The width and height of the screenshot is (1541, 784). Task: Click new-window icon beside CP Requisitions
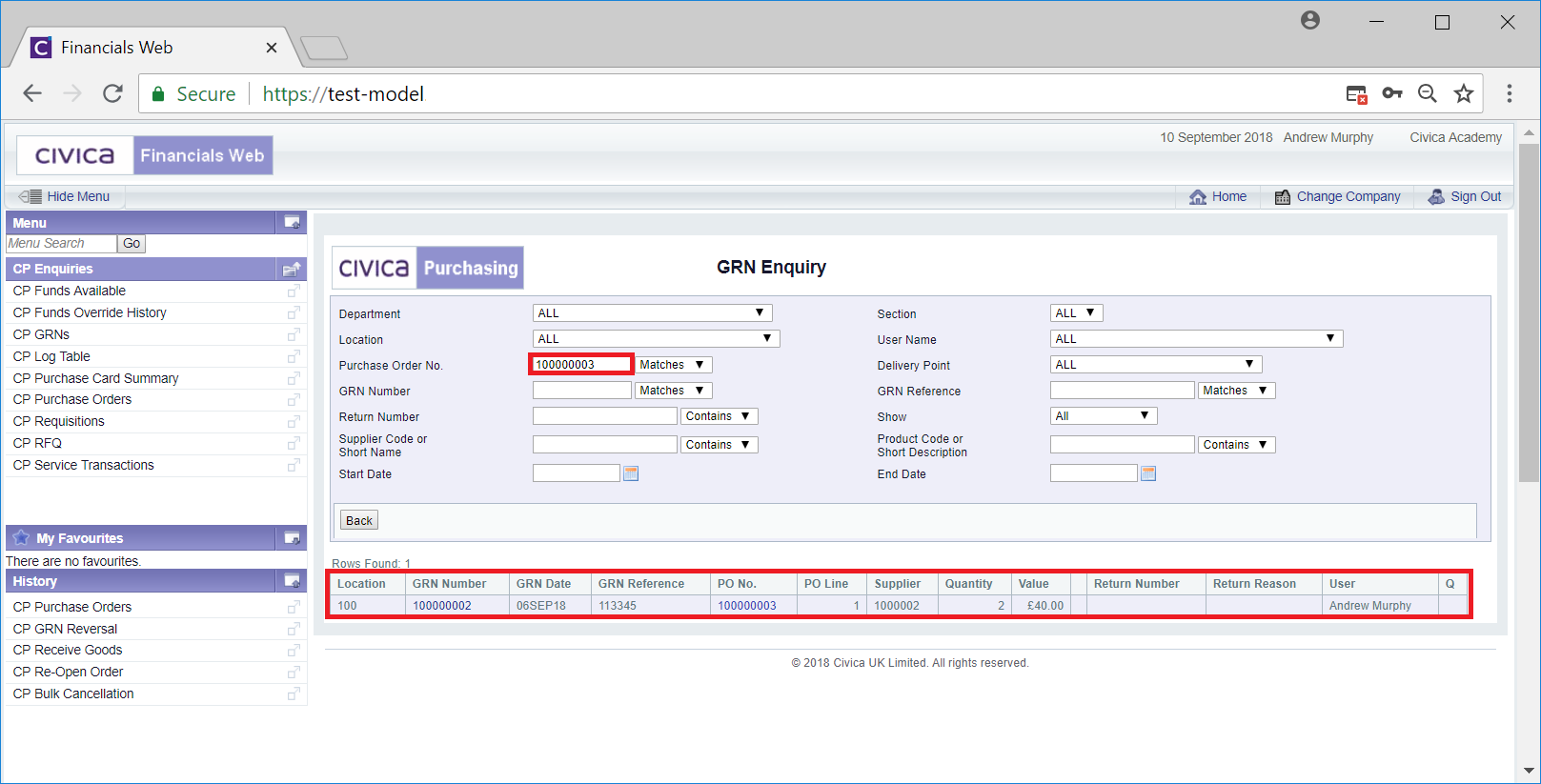click(x=294, y=421)
